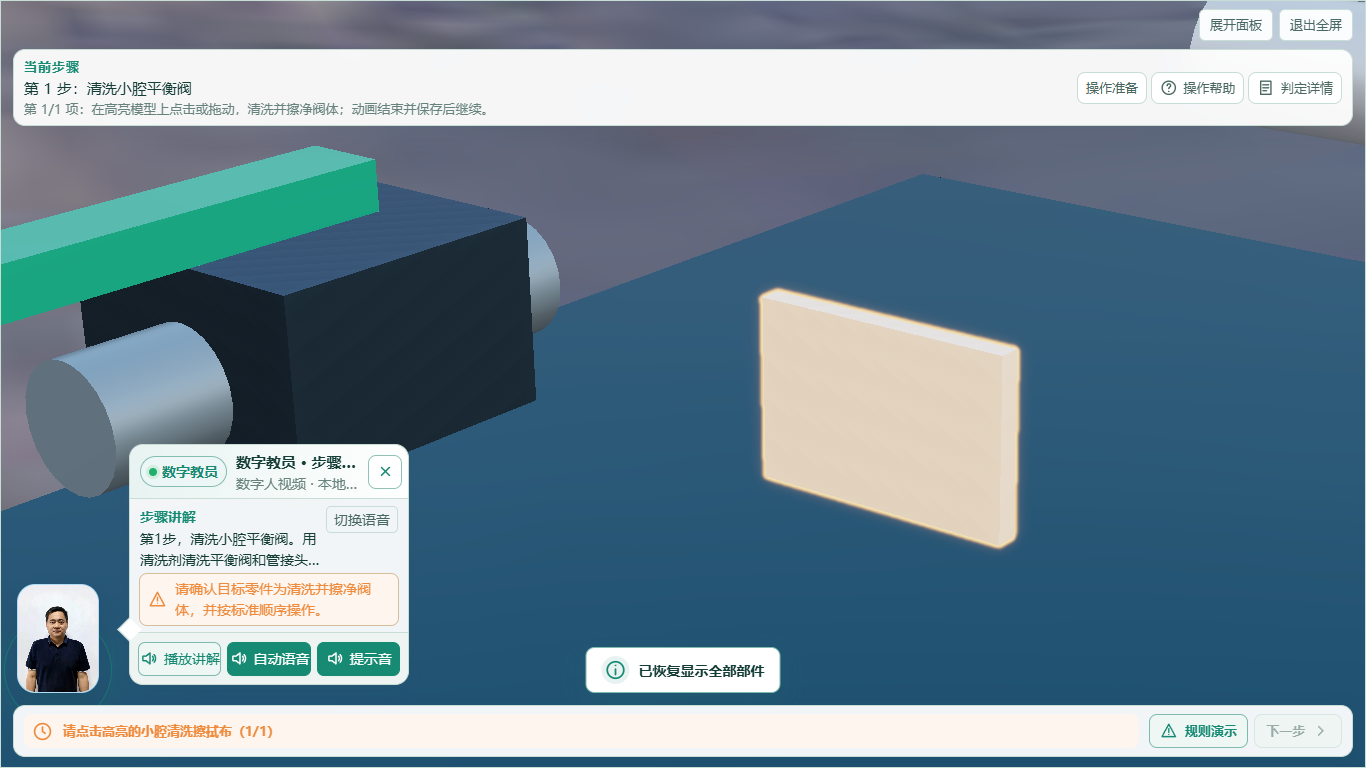
Task: Toggle 提示音 prompt sound button
Action: click(359, 659)
